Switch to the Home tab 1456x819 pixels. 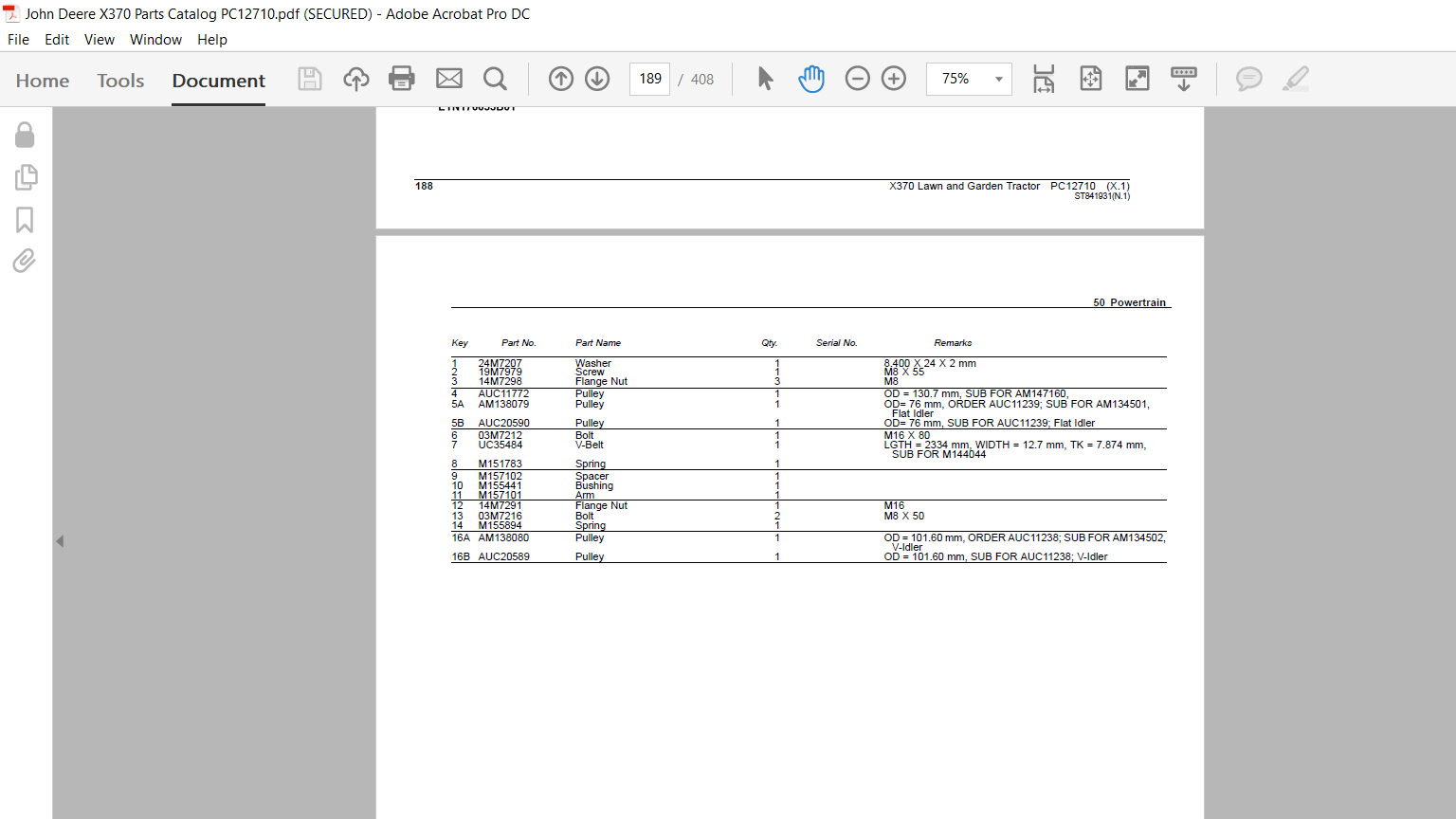pos(43,81)
